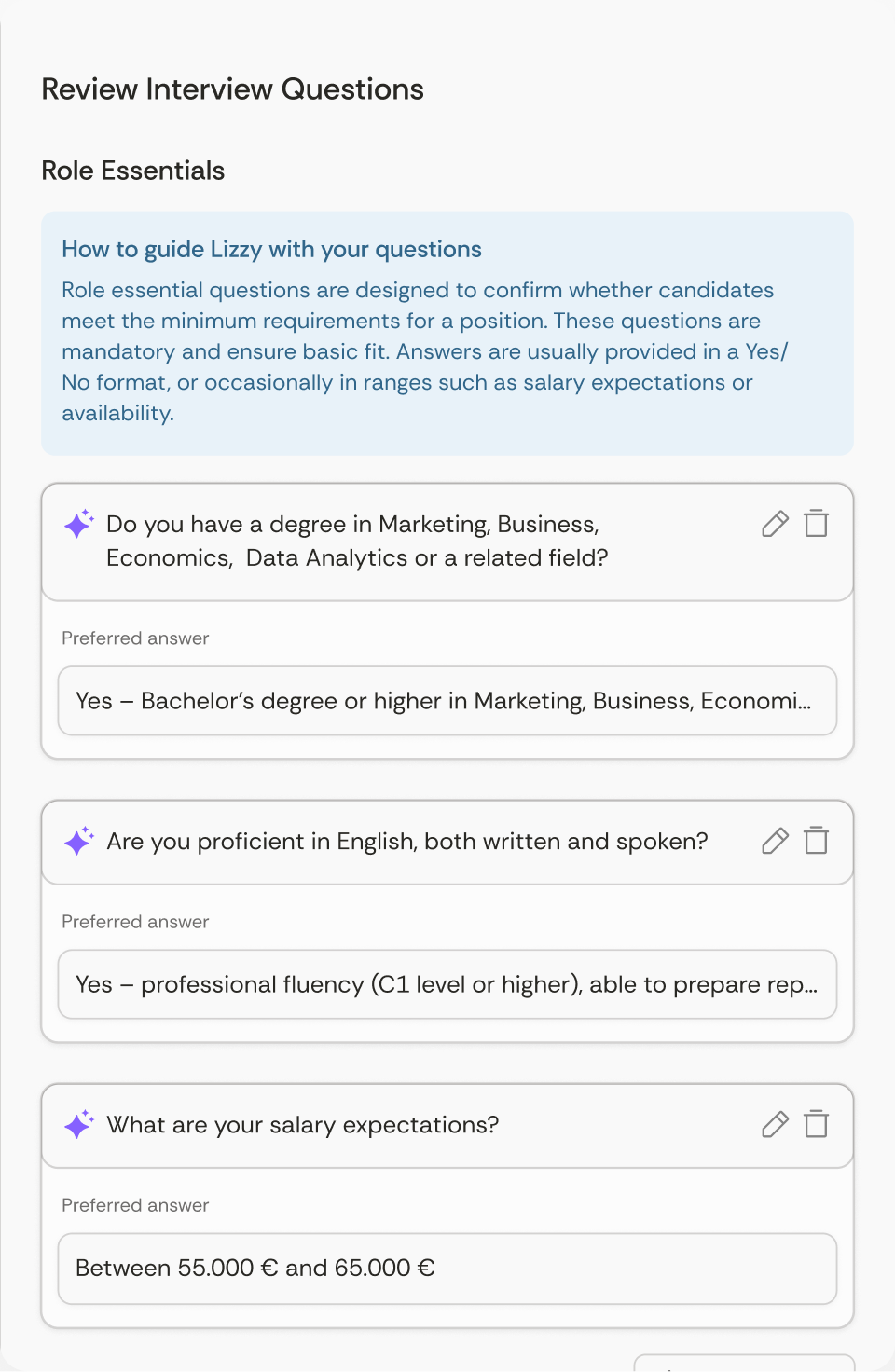The image size is (895, 1372).
Task: Click the field showing Between 55.000 € and 65.000 €
Action: [x=447, y=1269]
